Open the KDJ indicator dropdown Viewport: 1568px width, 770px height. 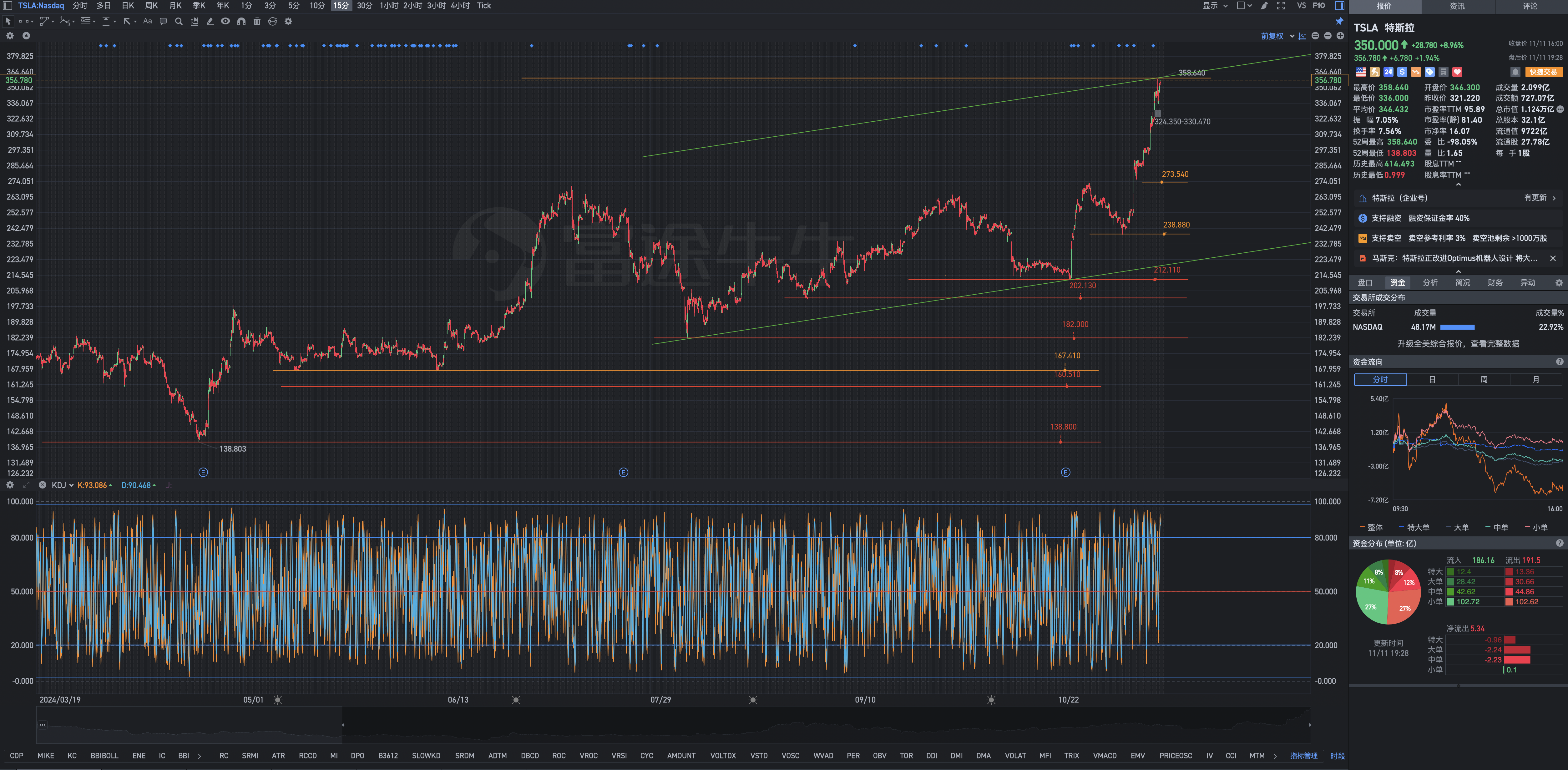click(63, 485)
